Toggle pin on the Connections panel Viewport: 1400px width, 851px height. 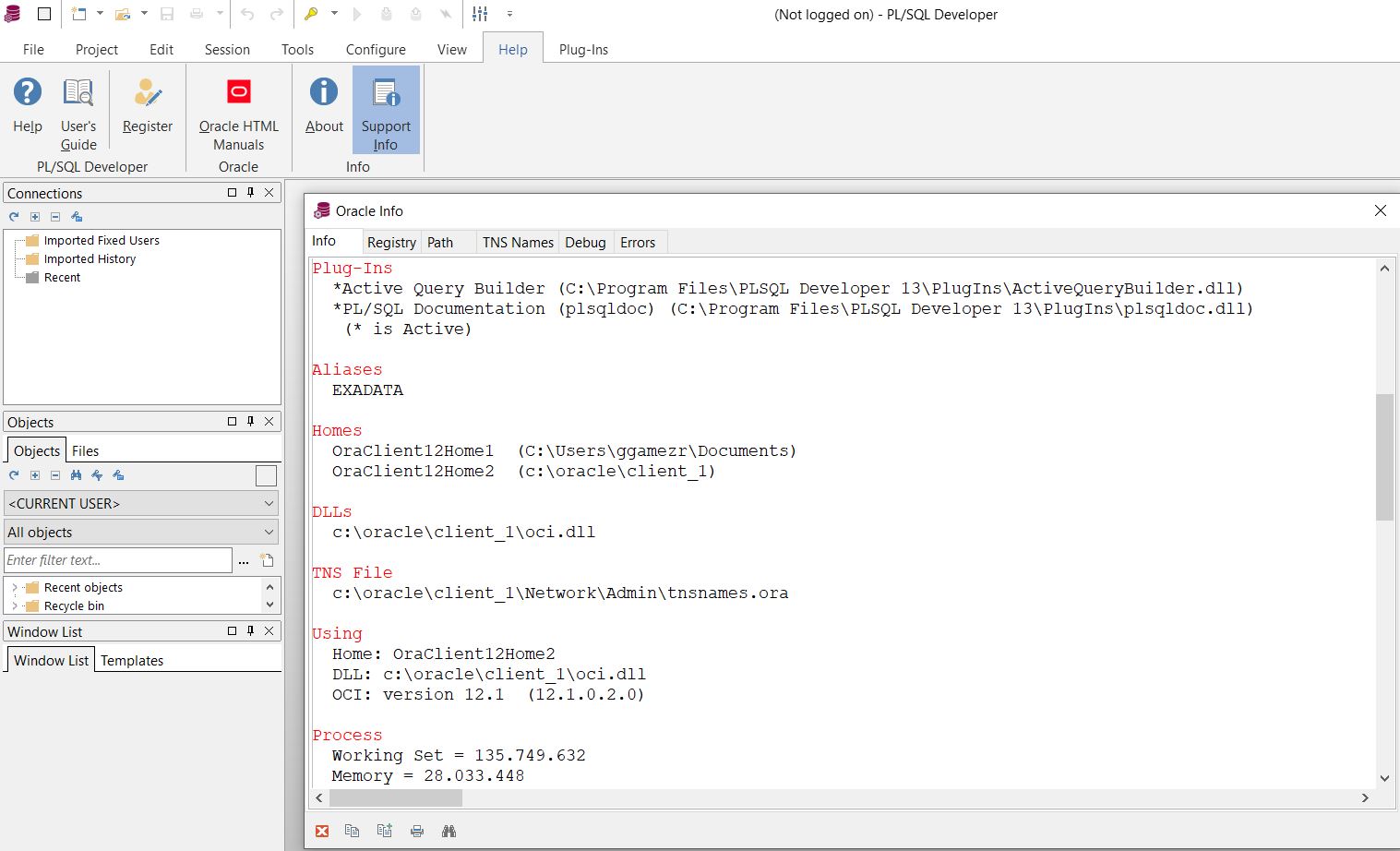tap(249, 192)
